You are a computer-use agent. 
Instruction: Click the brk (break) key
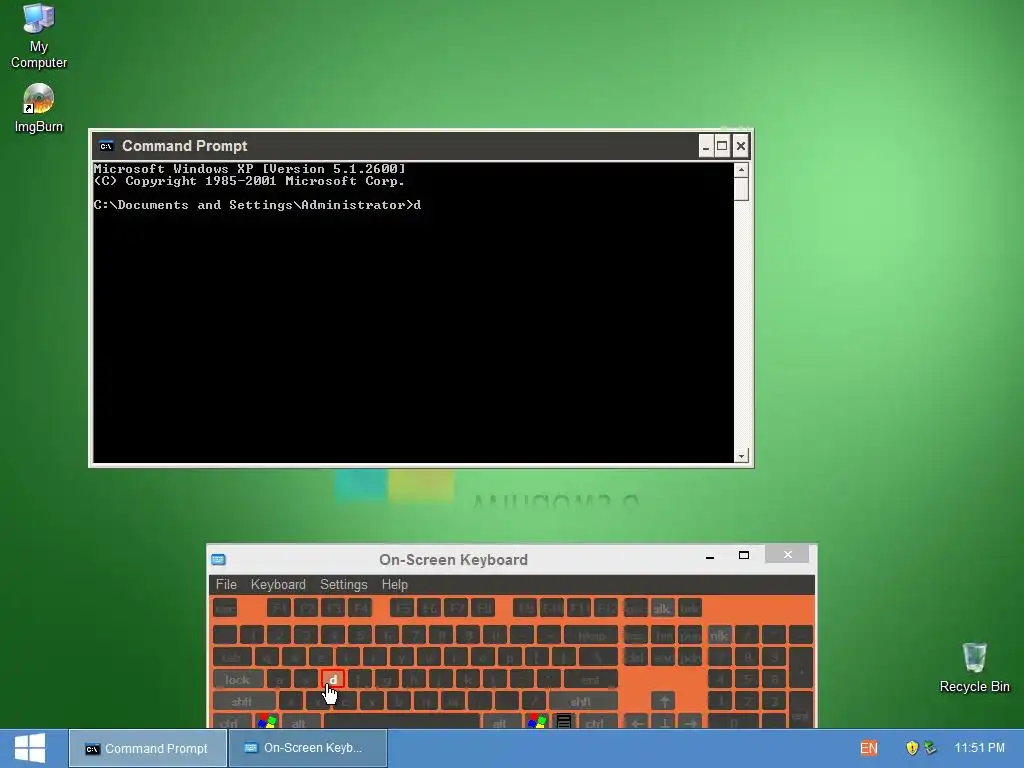click(x=690, y=609)
